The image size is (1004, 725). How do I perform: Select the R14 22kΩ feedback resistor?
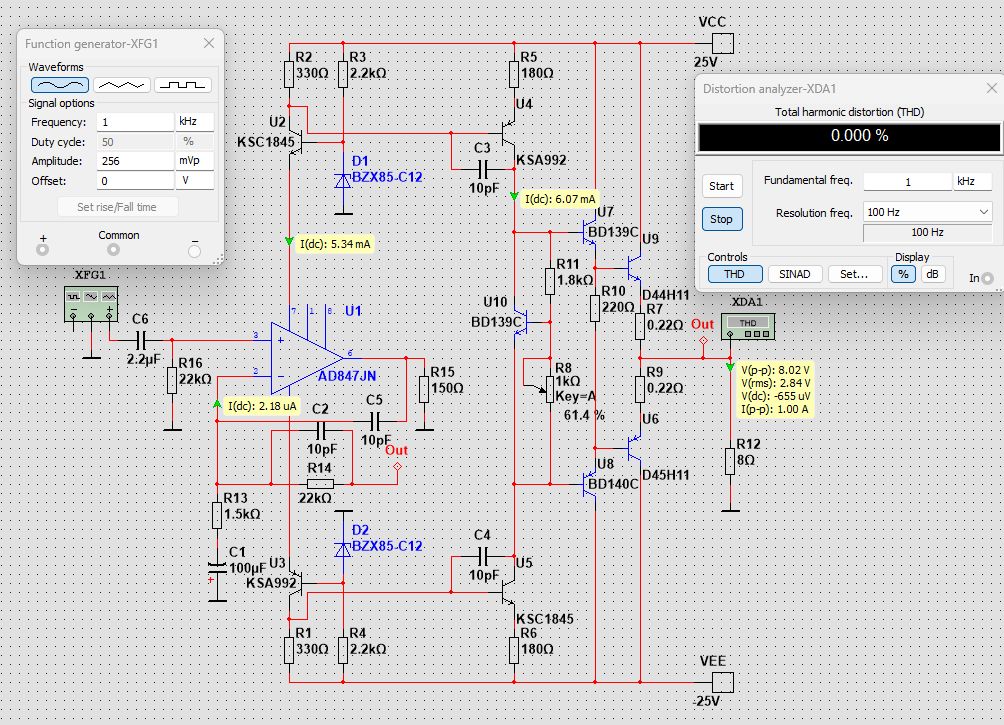(x=320, y=484)
